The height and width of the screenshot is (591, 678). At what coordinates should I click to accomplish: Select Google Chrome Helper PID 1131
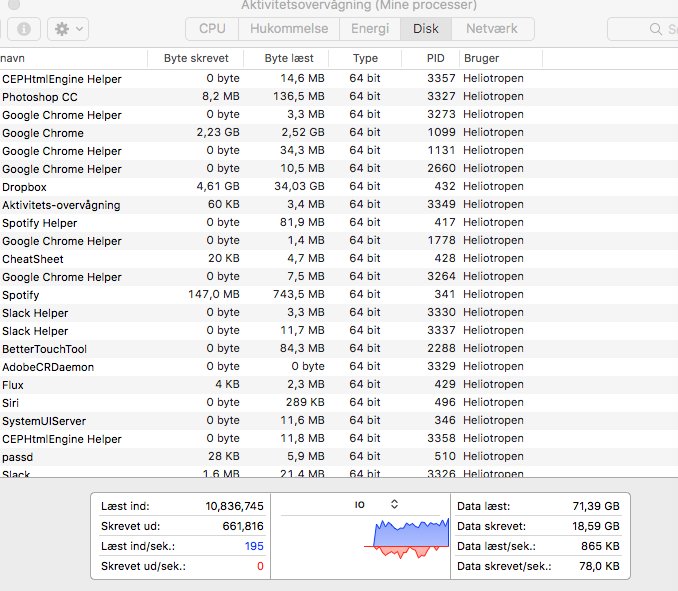[x=339, y=151]
